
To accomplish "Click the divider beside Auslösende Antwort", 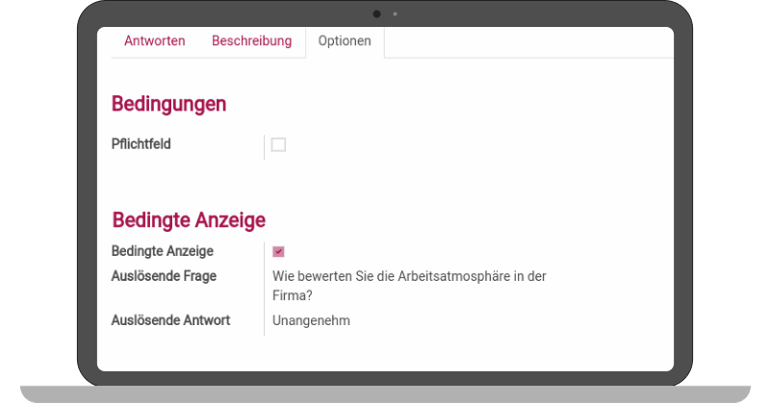I will coord(264,321).
